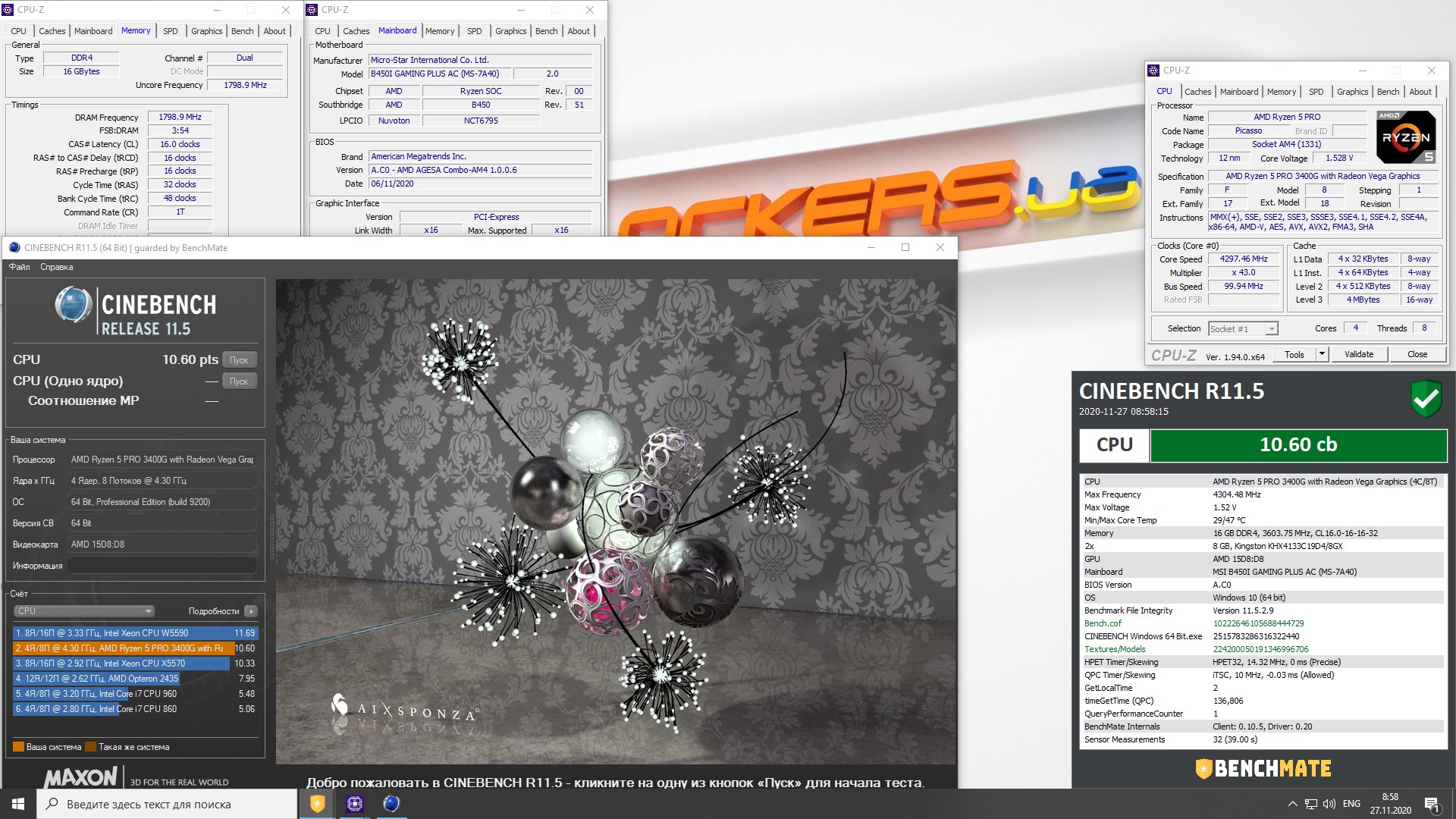Open Graphics tab in middle CPU-Z window
The image size is (1456, 819).
[510, 31]
